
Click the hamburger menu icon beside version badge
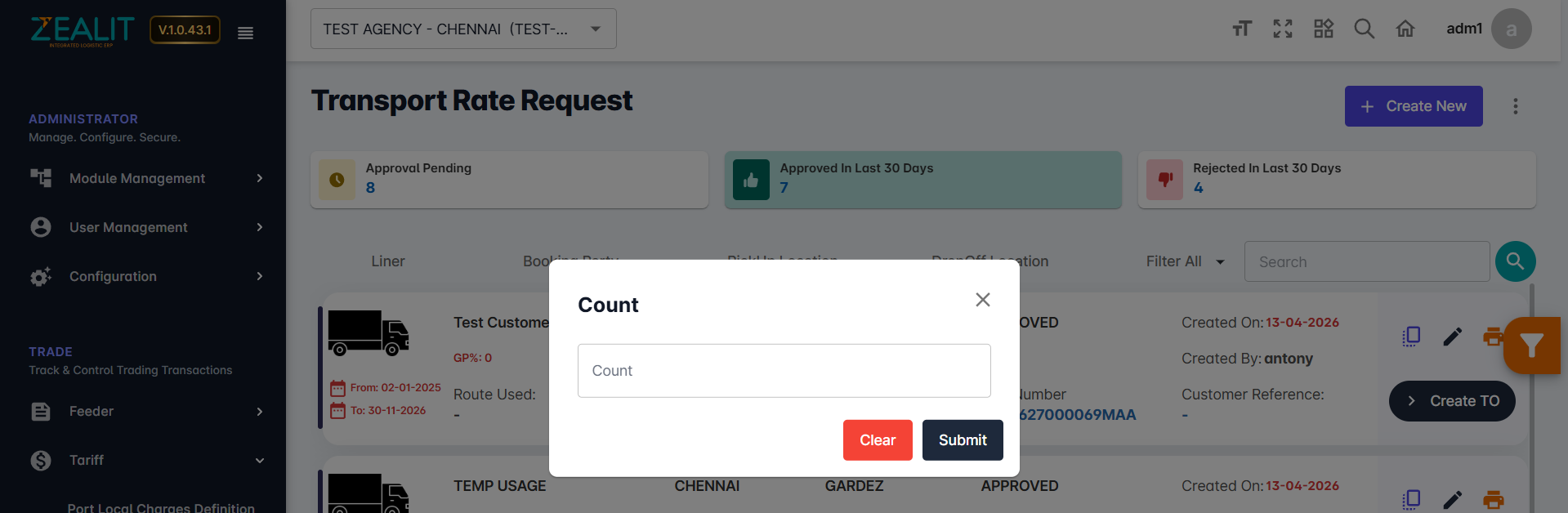tap(245, 33)
